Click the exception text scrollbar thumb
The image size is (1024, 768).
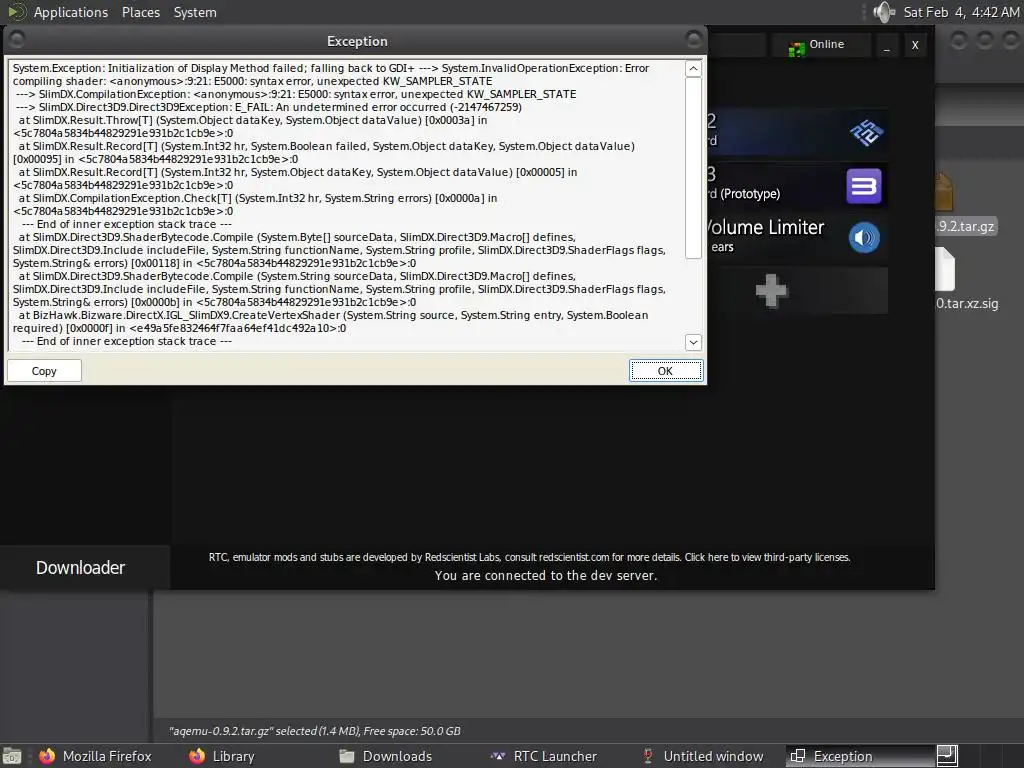pyautogui.click(x=694, y=168)
